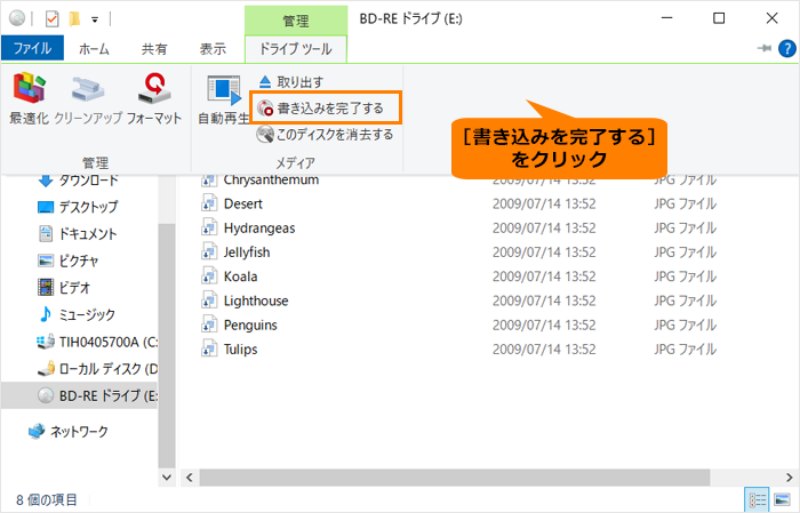Switch to the ホーム ribbon tab
The width and height of the screenshot is (800, 513).
[94, 49]
